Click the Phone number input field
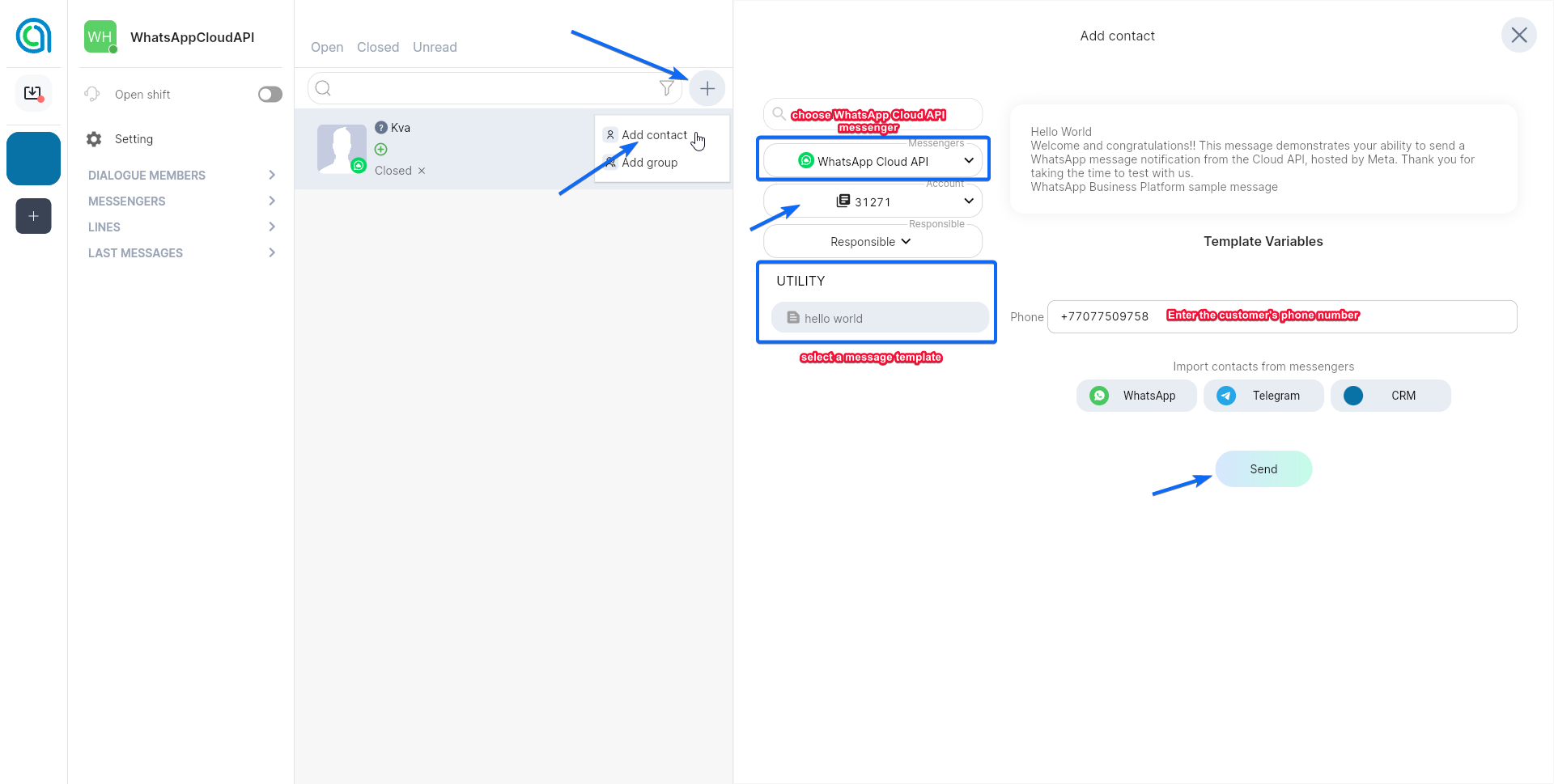The width and height of the screenshot is (1554, 784). (x=1281, y=316)
